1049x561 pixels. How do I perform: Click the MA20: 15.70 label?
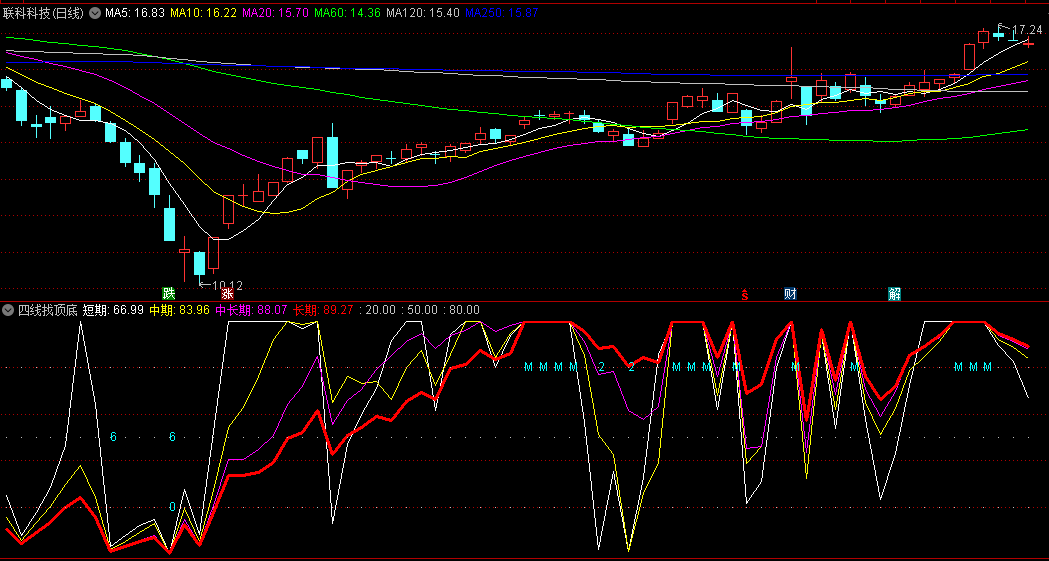[276, 13]
